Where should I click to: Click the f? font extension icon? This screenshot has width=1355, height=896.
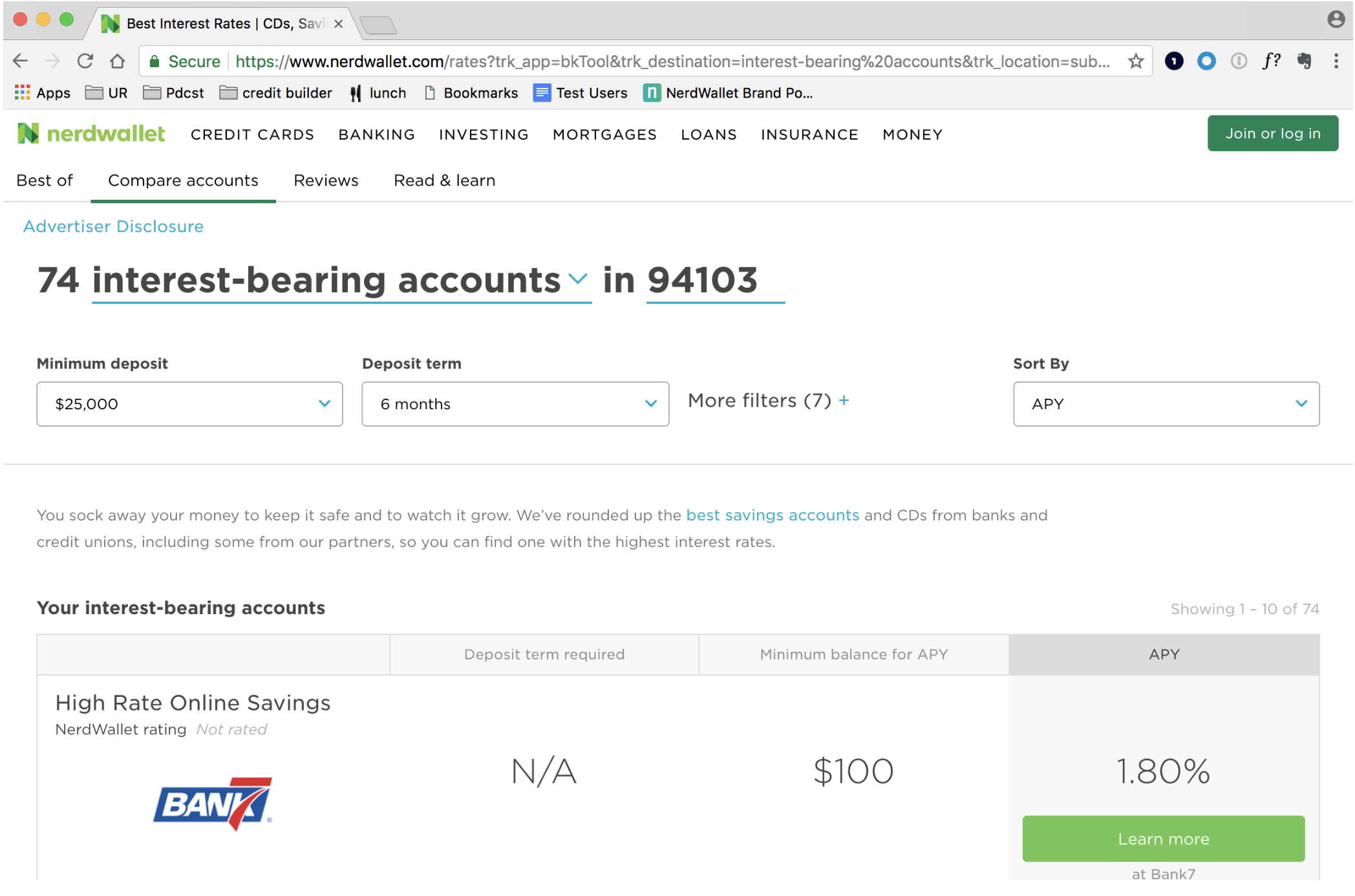(1271, 61)
